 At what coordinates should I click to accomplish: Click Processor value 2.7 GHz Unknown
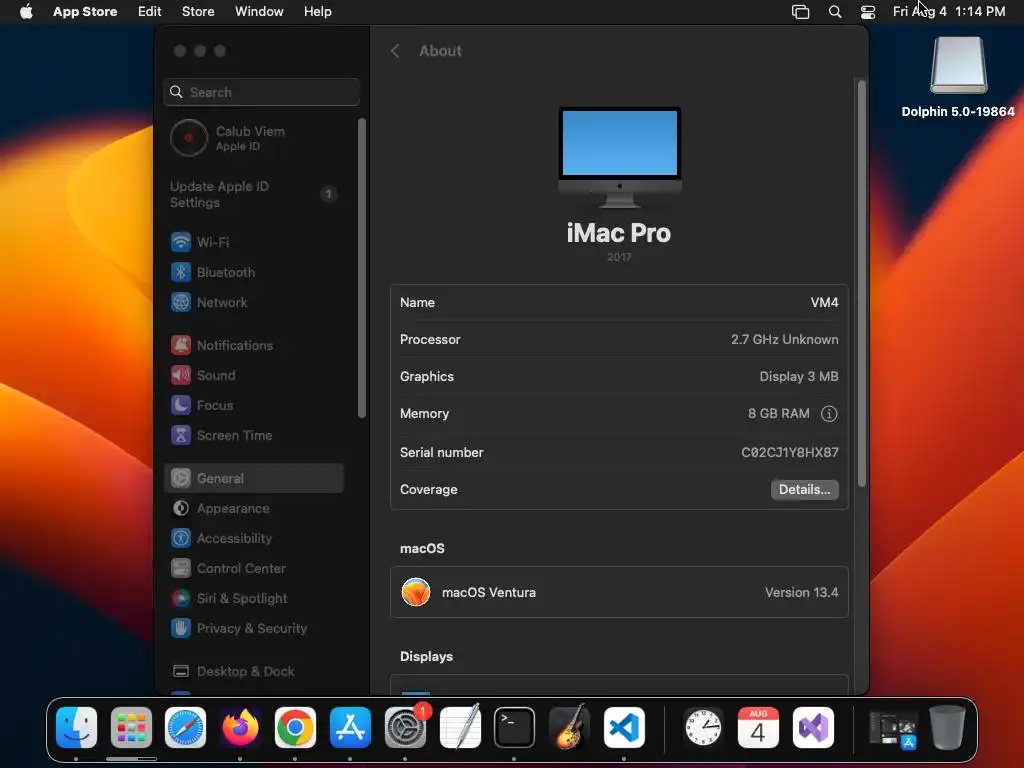point(784,340)
